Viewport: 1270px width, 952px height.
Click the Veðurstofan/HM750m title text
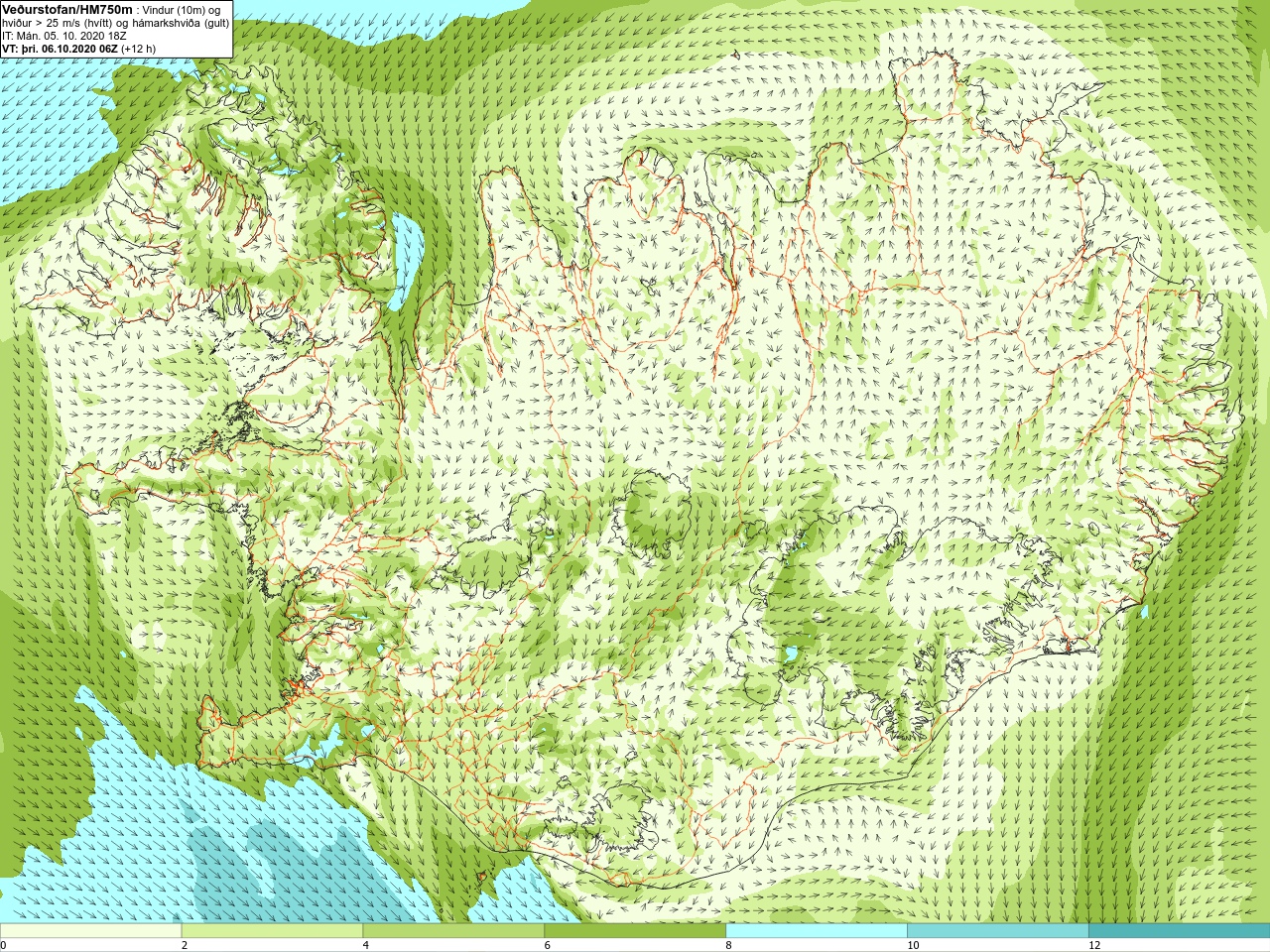click(x=67, y=9)
